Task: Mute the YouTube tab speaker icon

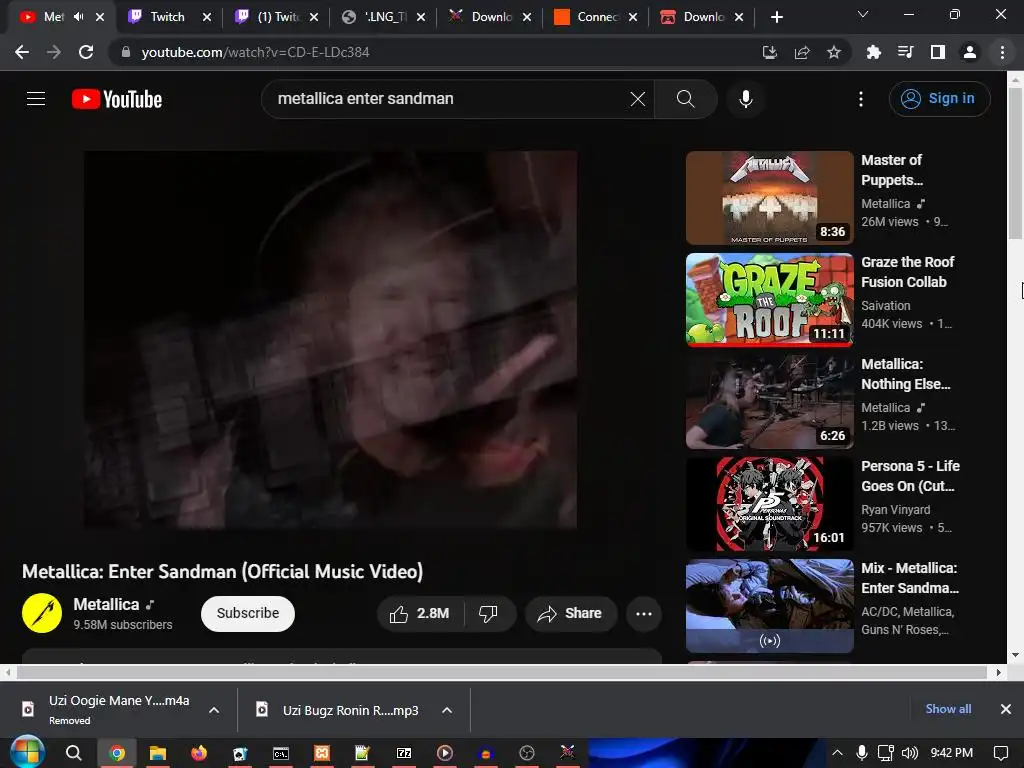Action: pos(78,17)
